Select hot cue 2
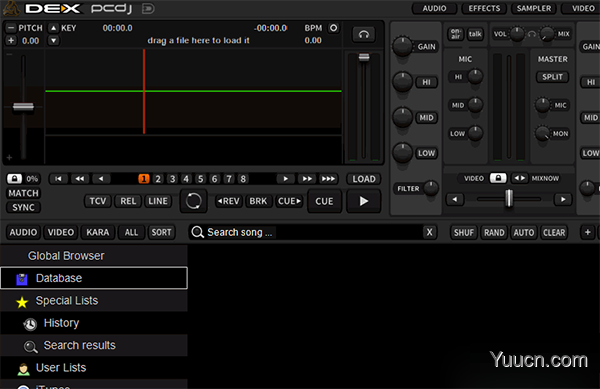Image resolution: width=600 pixels, height=389 pixels. pyautogui.click(x=158, y=179)
